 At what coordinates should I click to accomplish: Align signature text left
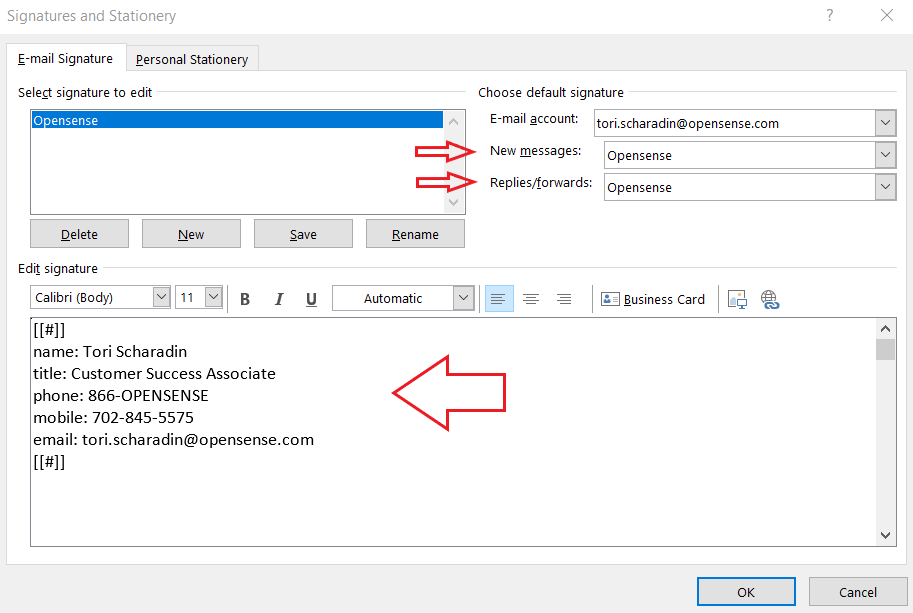[x=498, y=299]
